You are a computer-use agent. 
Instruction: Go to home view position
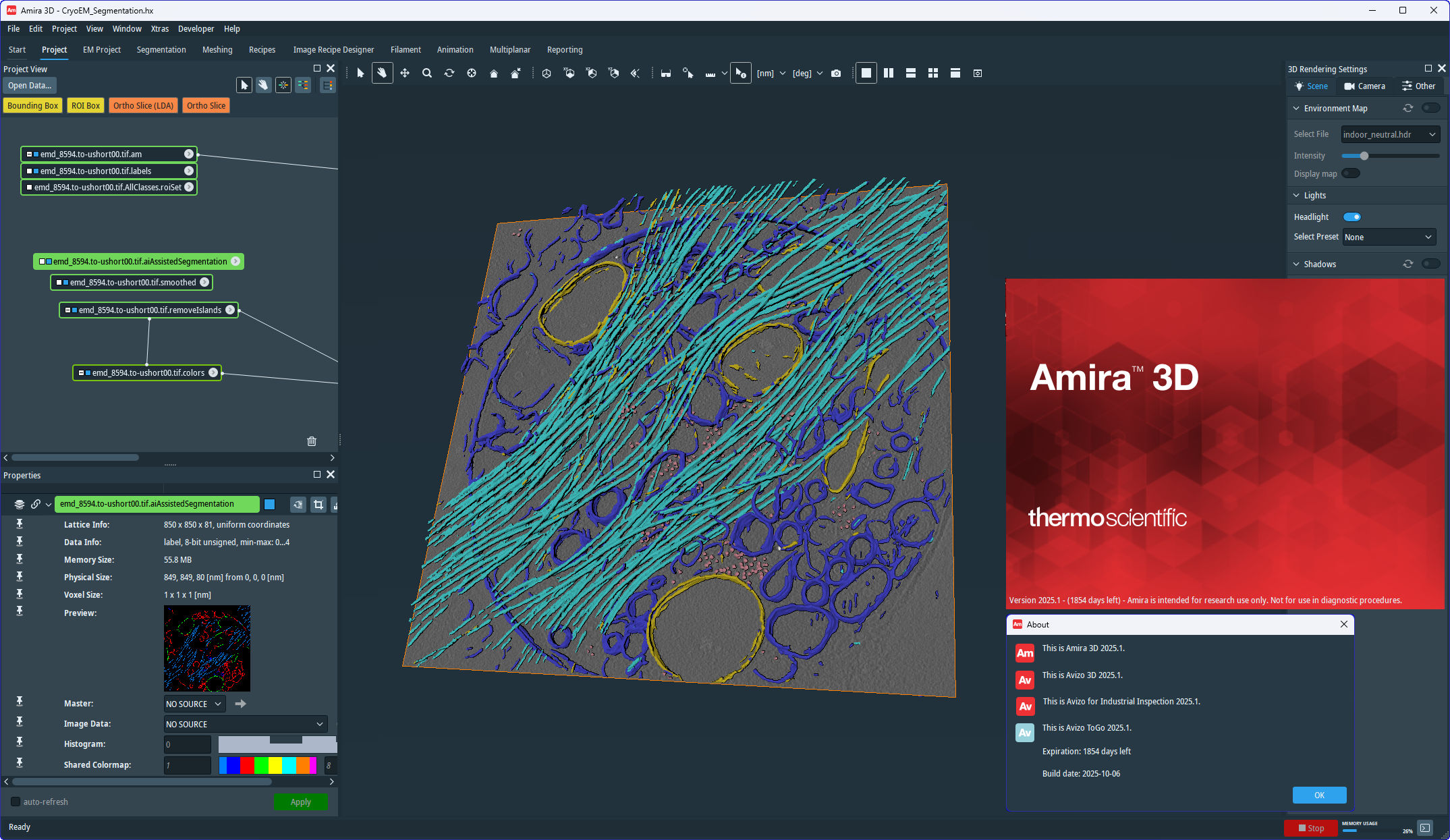[494, 73]
